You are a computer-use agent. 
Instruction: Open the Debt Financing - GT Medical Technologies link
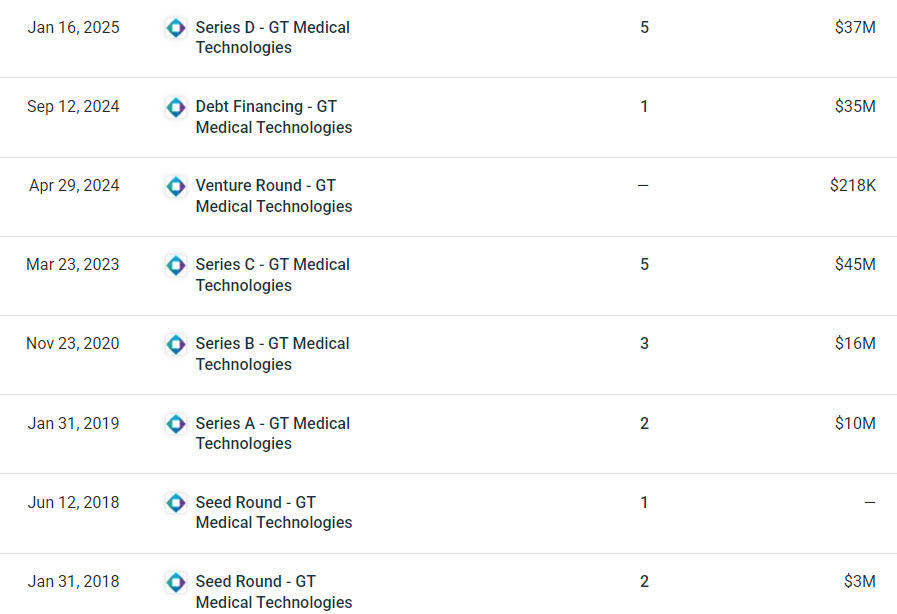tap(273, 117)
